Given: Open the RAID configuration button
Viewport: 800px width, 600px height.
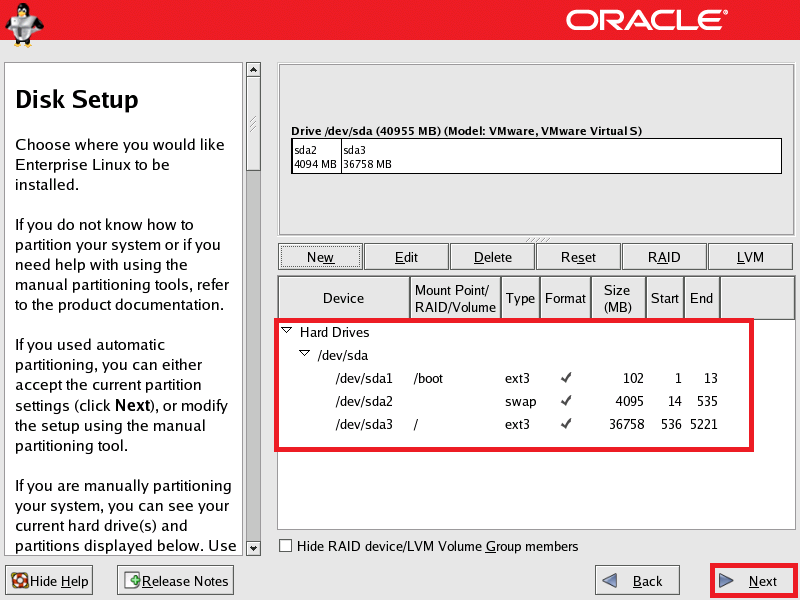Looking at the screenshot, I should click(x=664, y=257).
